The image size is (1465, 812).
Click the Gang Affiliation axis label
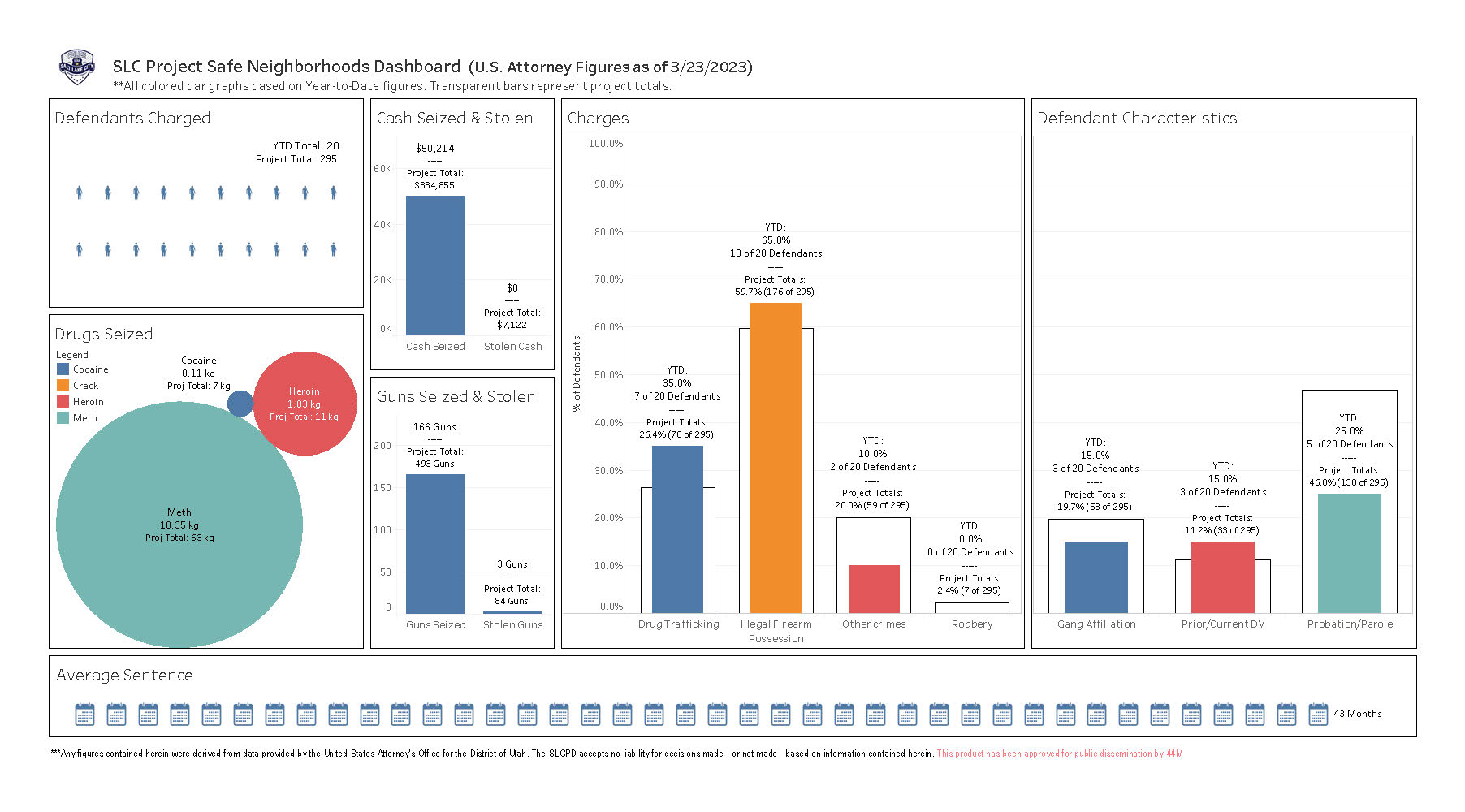(x=1096, y=624)
